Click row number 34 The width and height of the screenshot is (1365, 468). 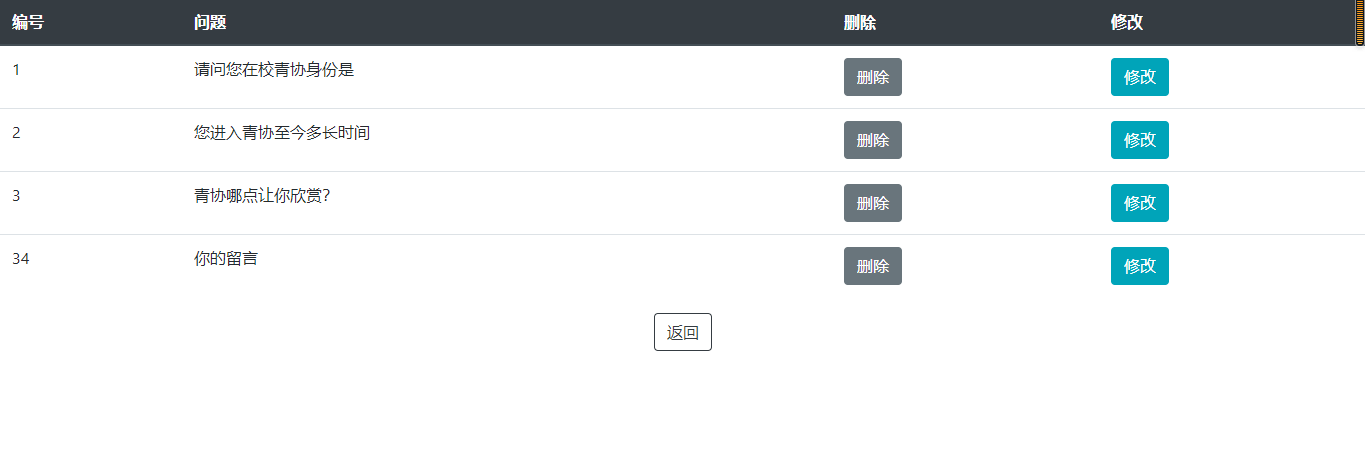pos(21,259)
